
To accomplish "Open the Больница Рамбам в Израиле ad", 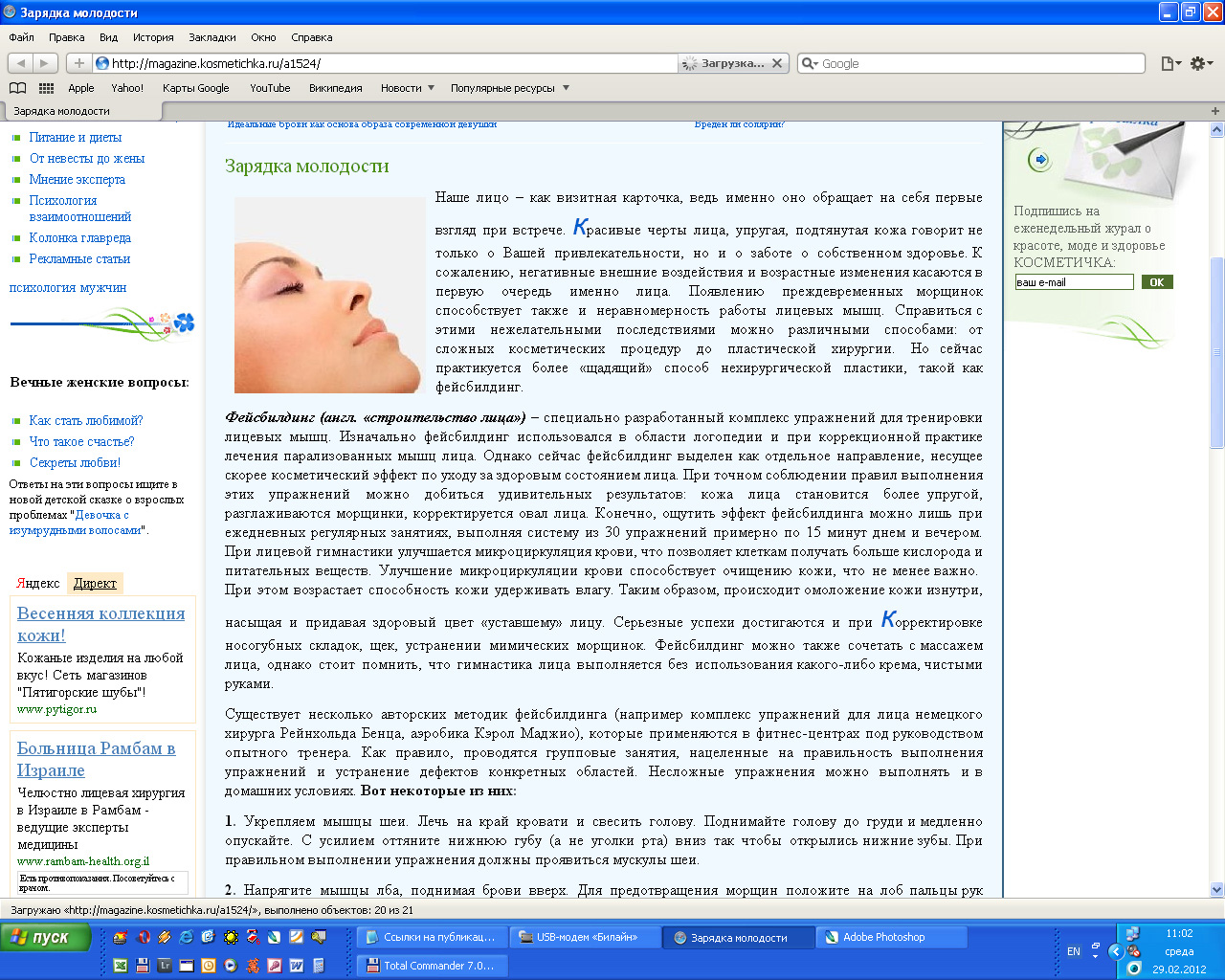I will point(96,759).
